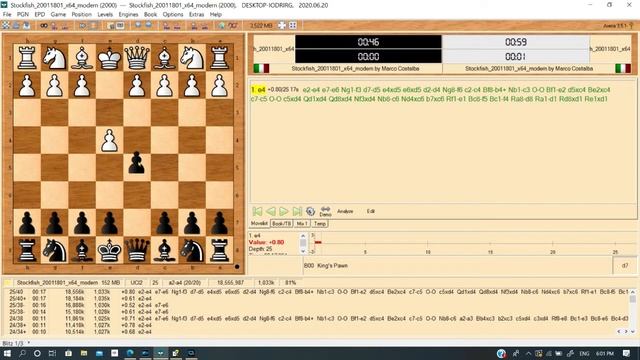Click the checkered new-game toolbar icon
Image resolution: width=640 pixels, height=360 pixels.
click(6, 25)
